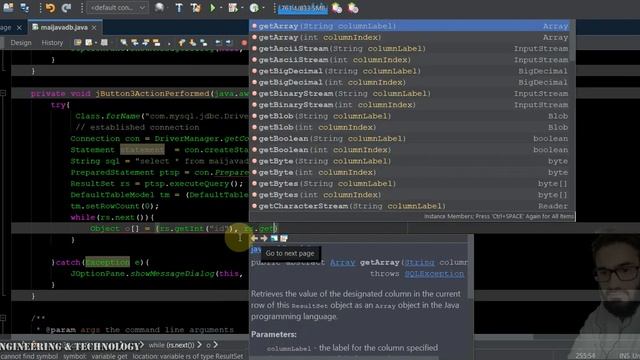Choose getBlob(String columnLabel) suggestion
This screenshot has height=360, width=640.
[x=409, y=116]
